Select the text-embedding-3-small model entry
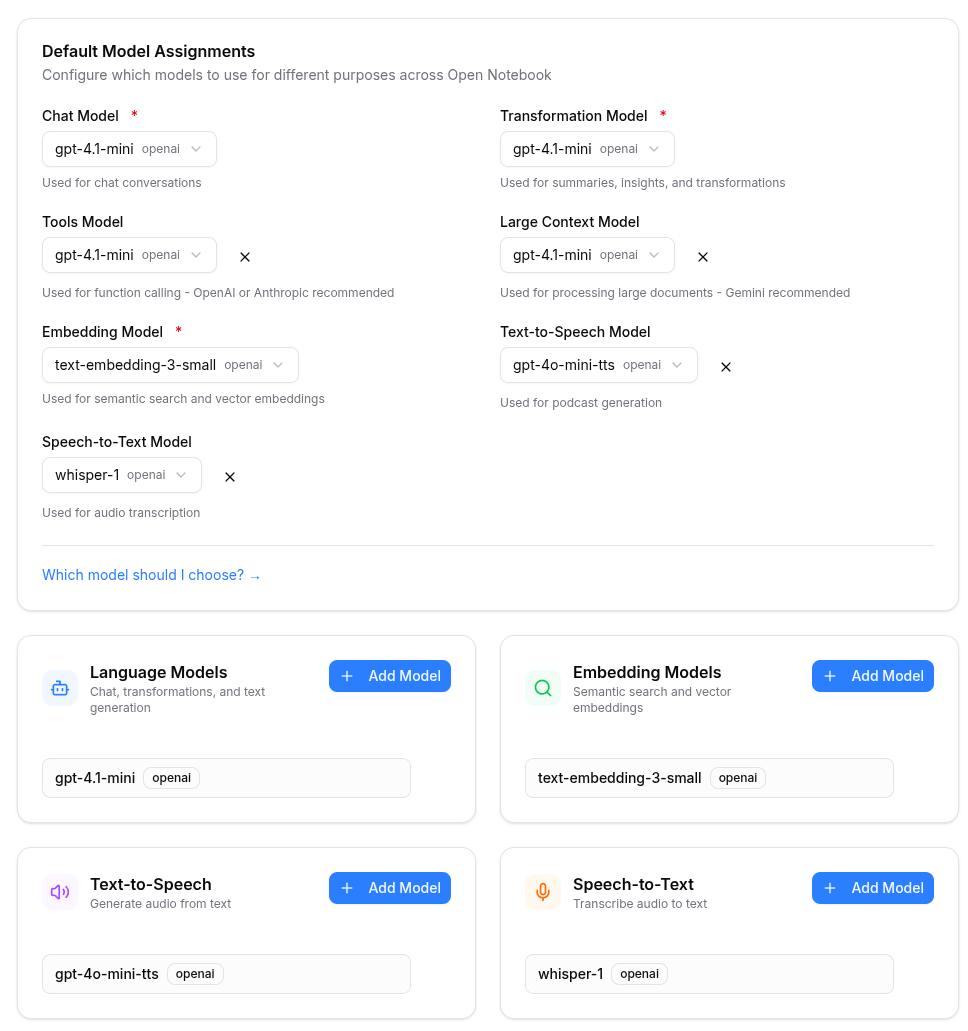The height and width of the screenshot is (1031, 968). pyautogui.click(x=709, y=778)
